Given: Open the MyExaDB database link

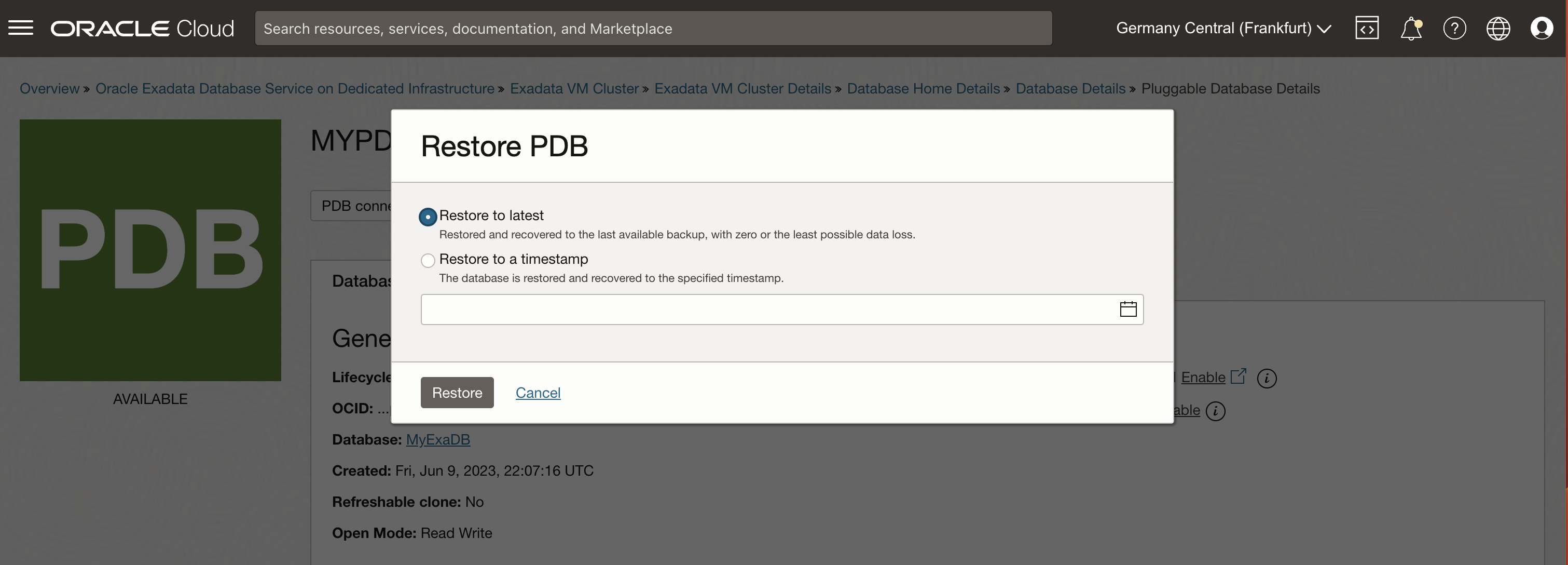Looking at the screenshot, I should tap(437, 439).
